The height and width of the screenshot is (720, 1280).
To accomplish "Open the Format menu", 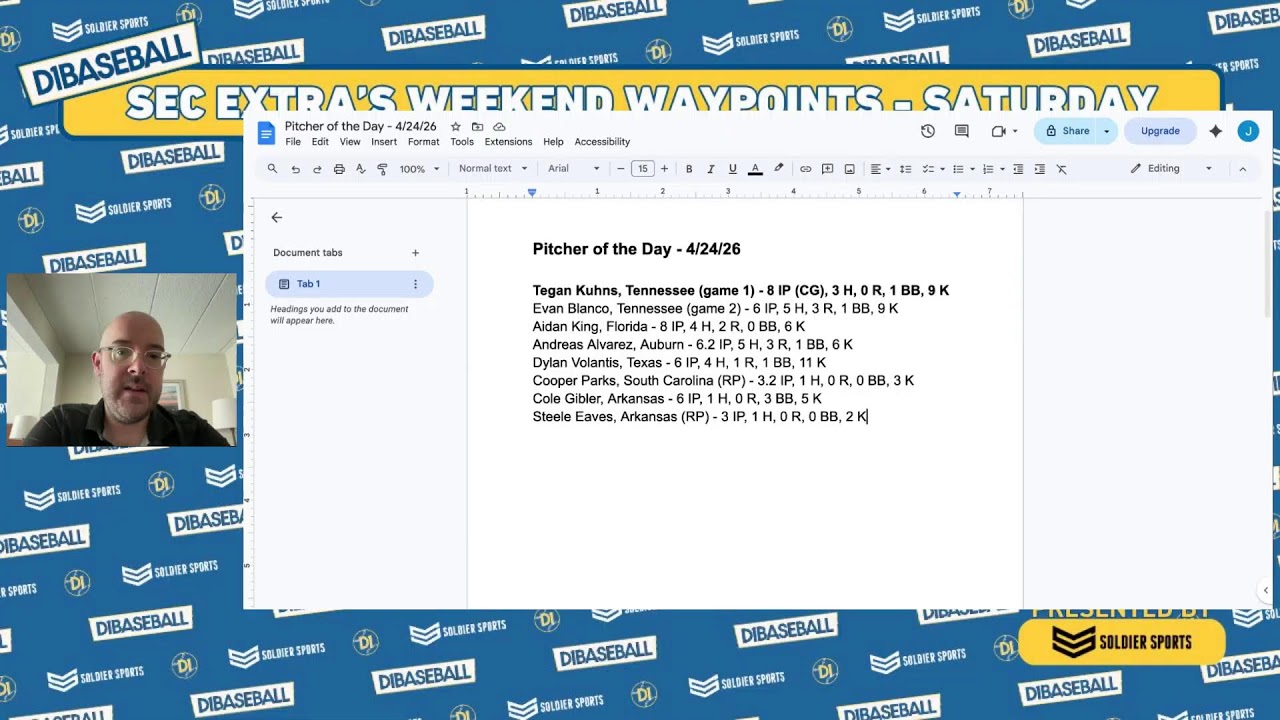I will pos(423,142).
